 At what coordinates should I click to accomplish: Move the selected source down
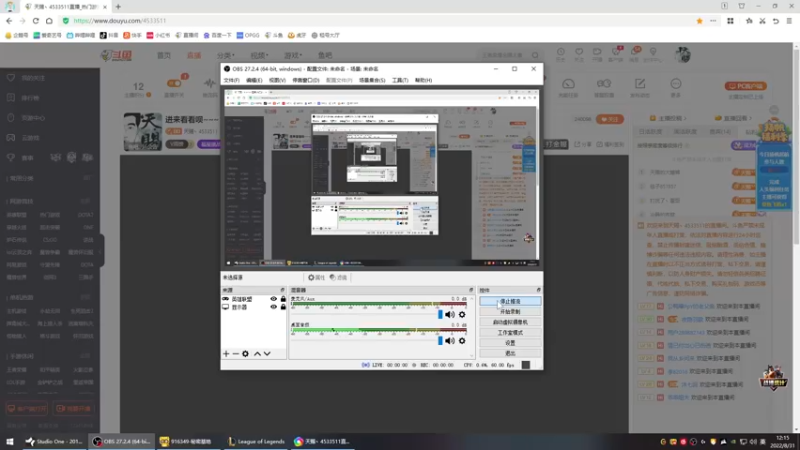[267, 354]
